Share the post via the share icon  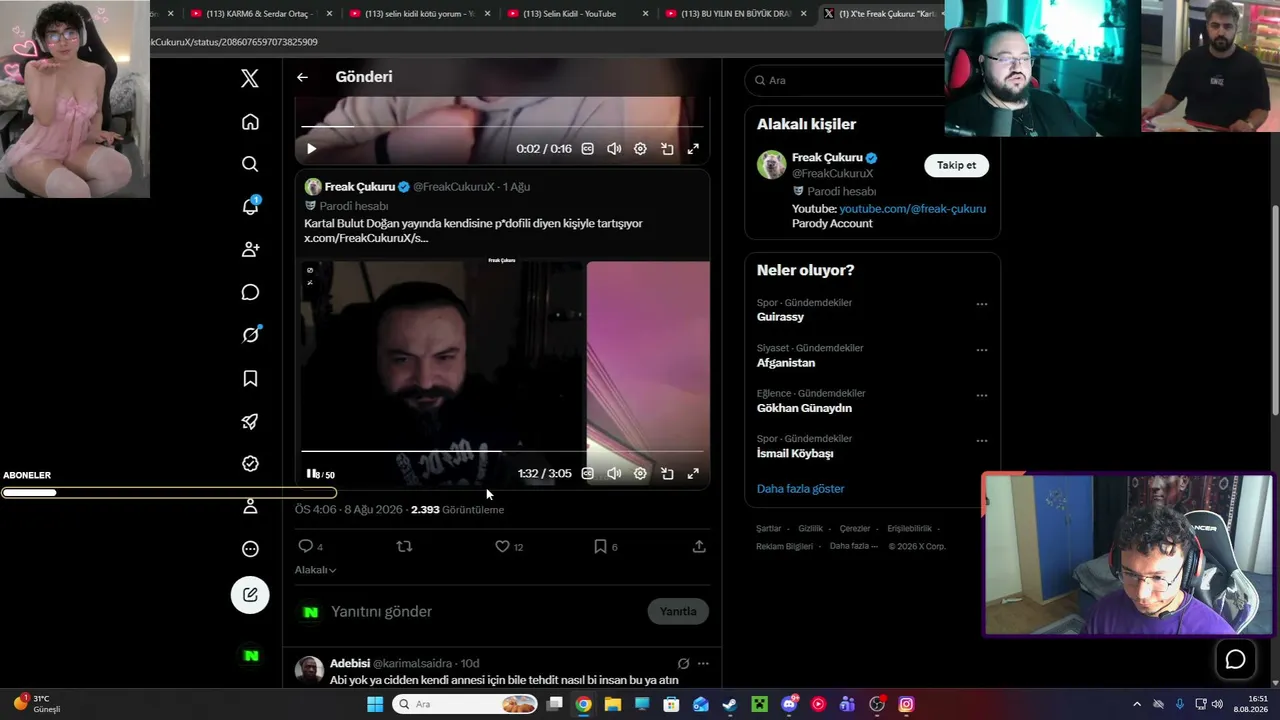[699, 546]
